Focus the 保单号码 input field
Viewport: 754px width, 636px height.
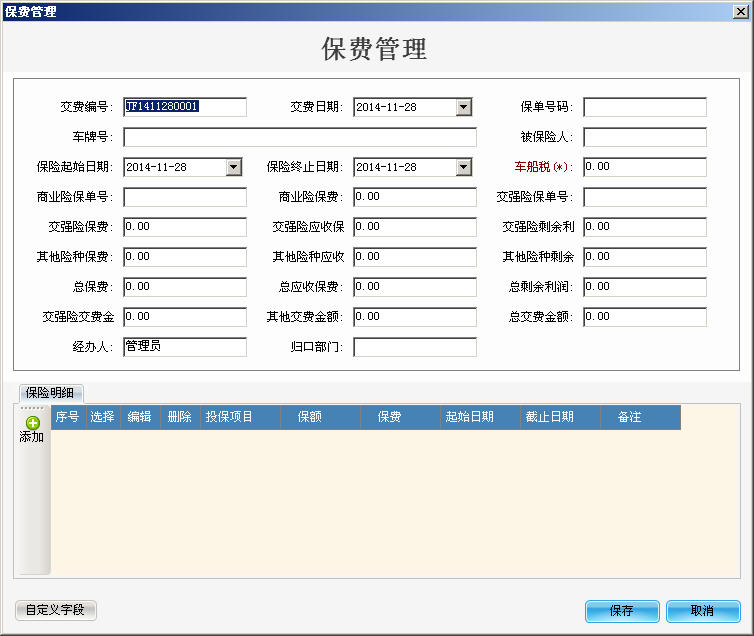tap(645, 107)
